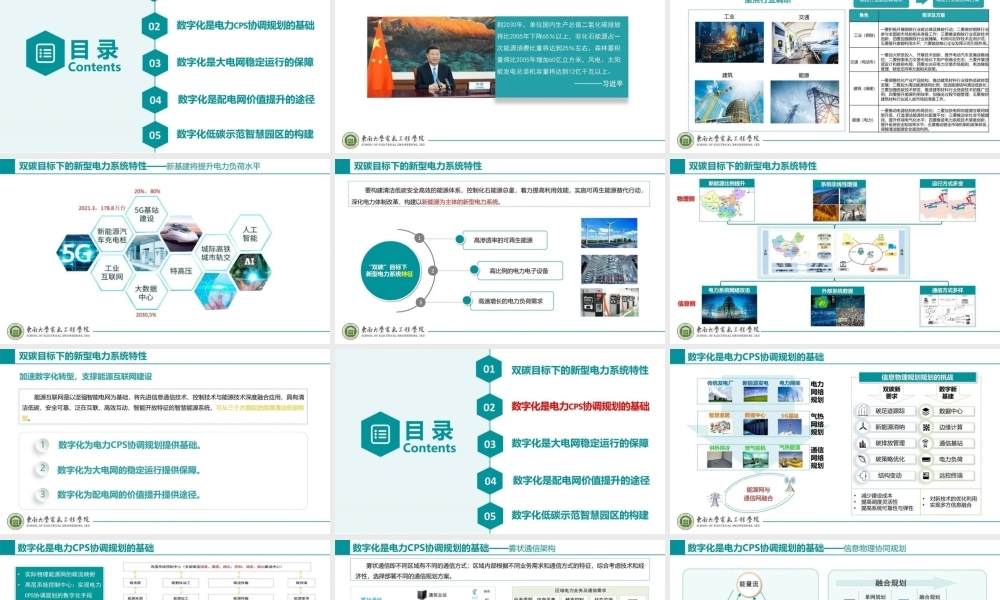Click 数字化是大电网稳定运行的保障 beside hexagon 03 under red entry
This screenshot has width=1000, height=600.
(580, 443)
